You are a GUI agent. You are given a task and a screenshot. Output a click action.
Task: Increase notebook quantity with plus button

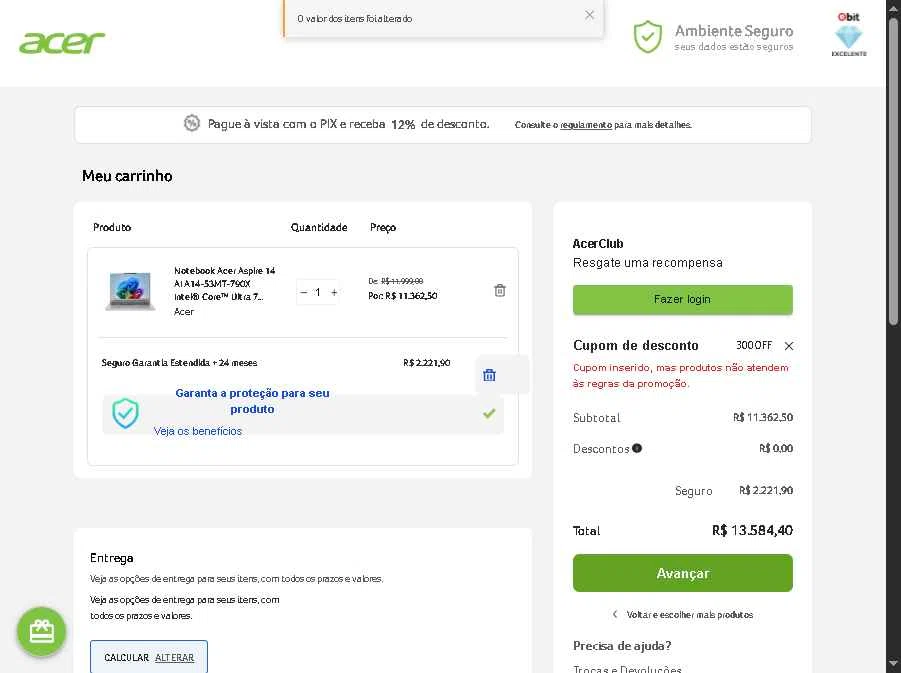[x=334, y=293]
